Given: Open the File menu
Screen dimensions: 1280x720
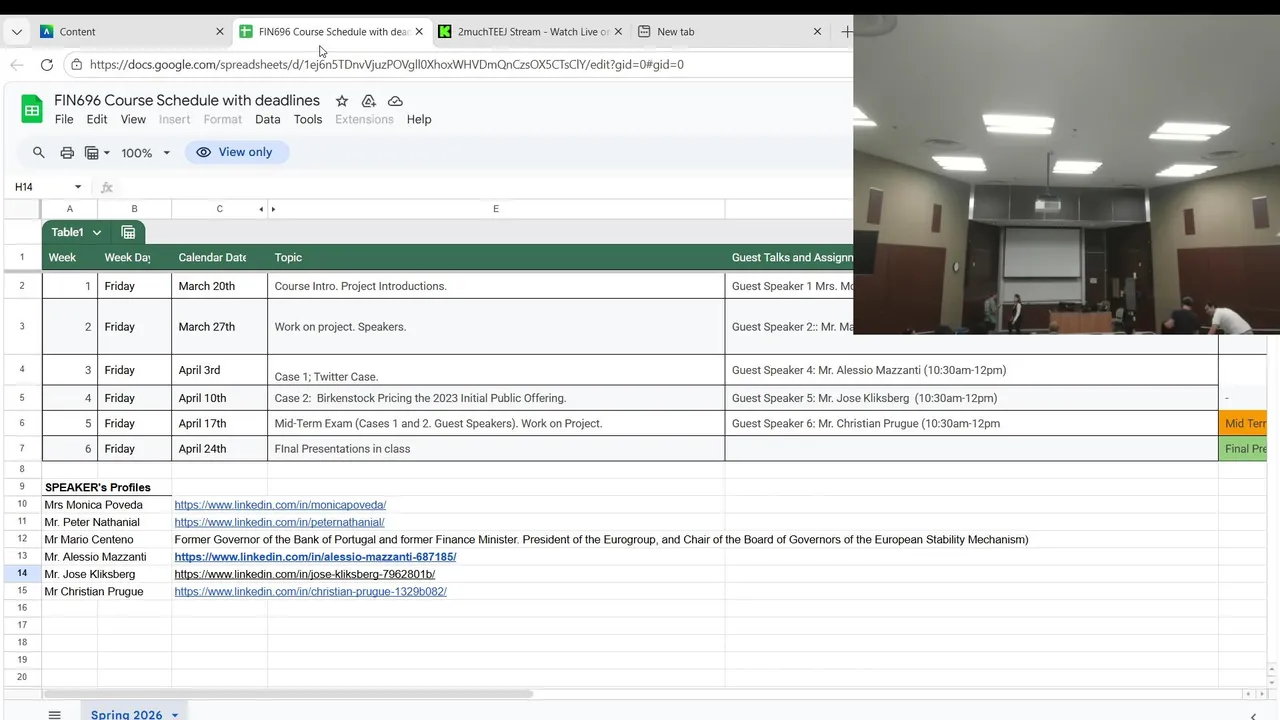Looking at the screenshot, I should [x=64, y=119].
